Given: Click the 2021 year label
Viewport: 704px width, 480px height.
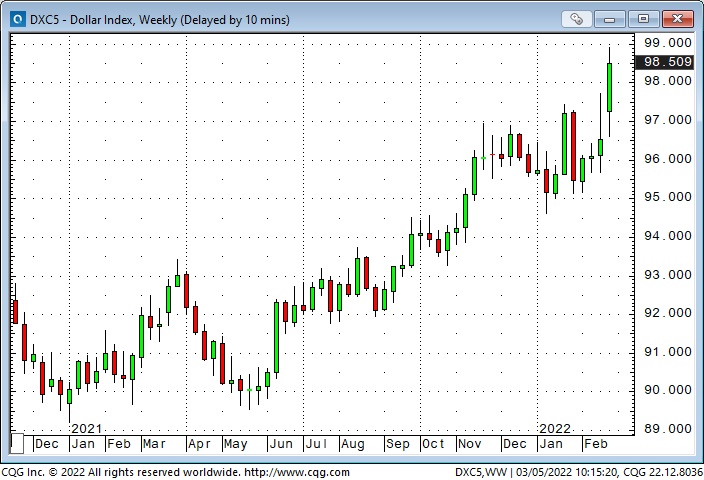Looking at the screenshot, I should click(x=87, y=429).
